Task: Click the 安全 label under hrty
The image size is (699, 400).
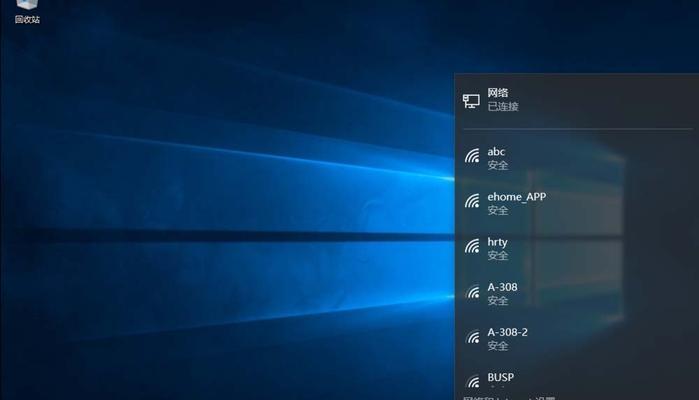Action: 498,256
